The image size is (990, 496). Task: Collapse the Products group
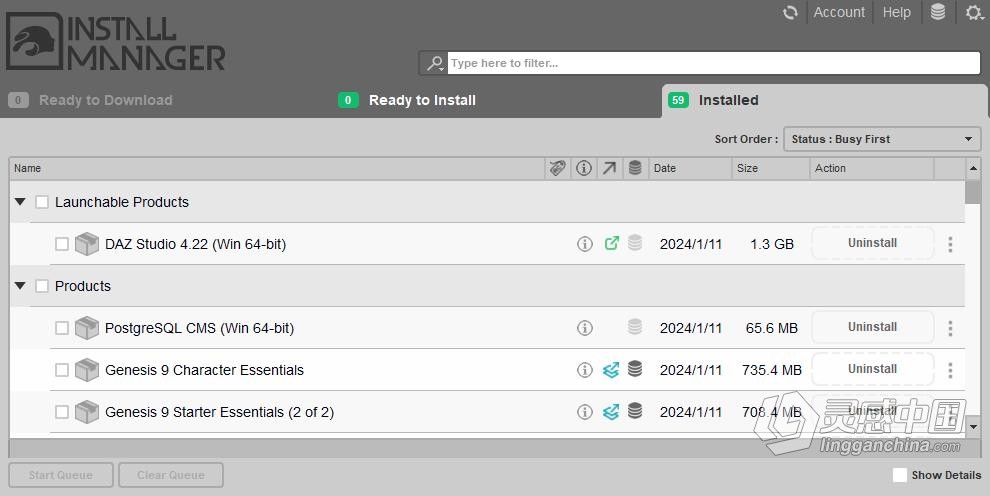pos(20,286)
